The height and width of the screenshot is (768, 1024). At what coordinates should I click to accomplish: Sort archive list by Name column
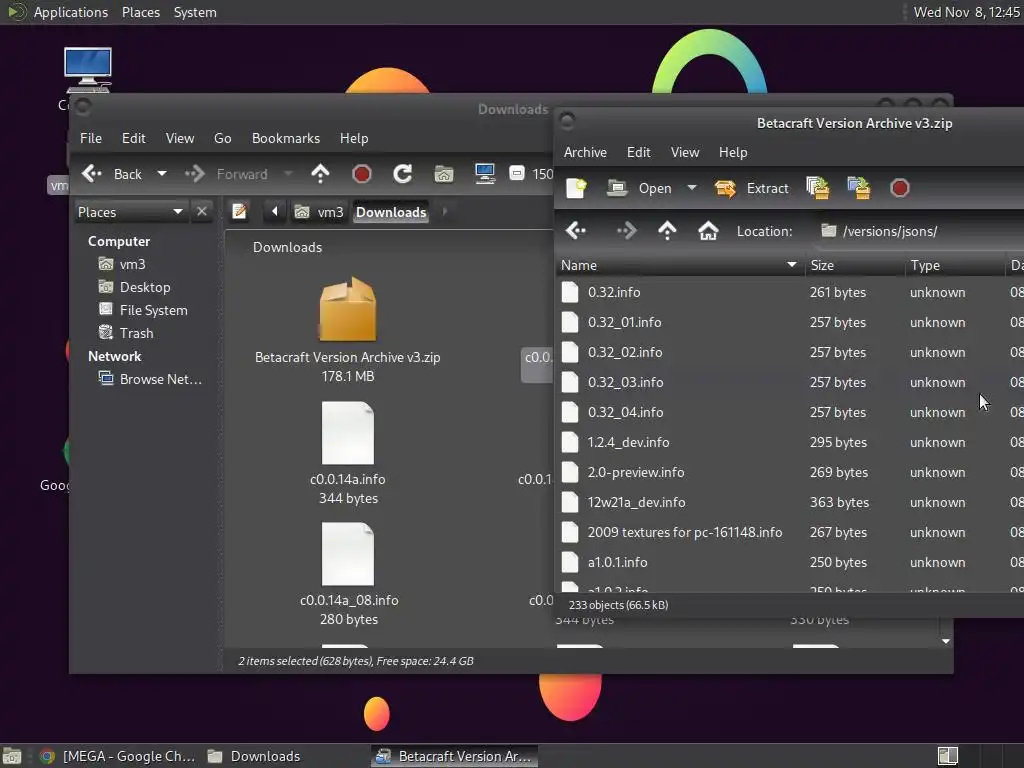point(679,265)
